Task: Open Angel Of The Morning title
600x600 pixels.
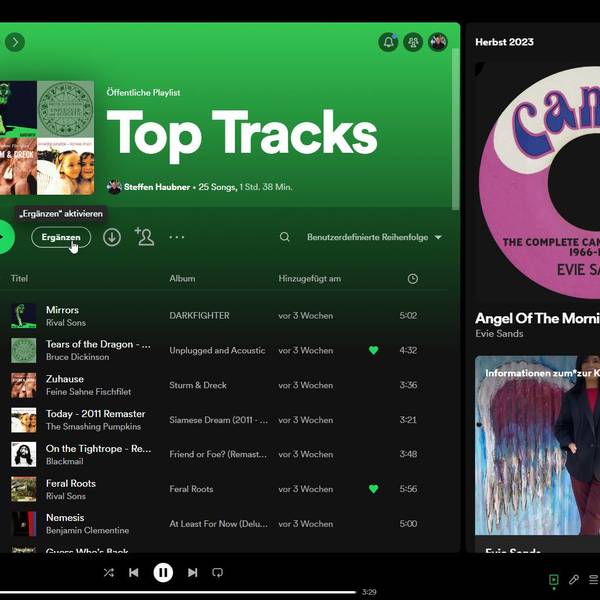Action: pyautogui.click(x=537, y=318)
